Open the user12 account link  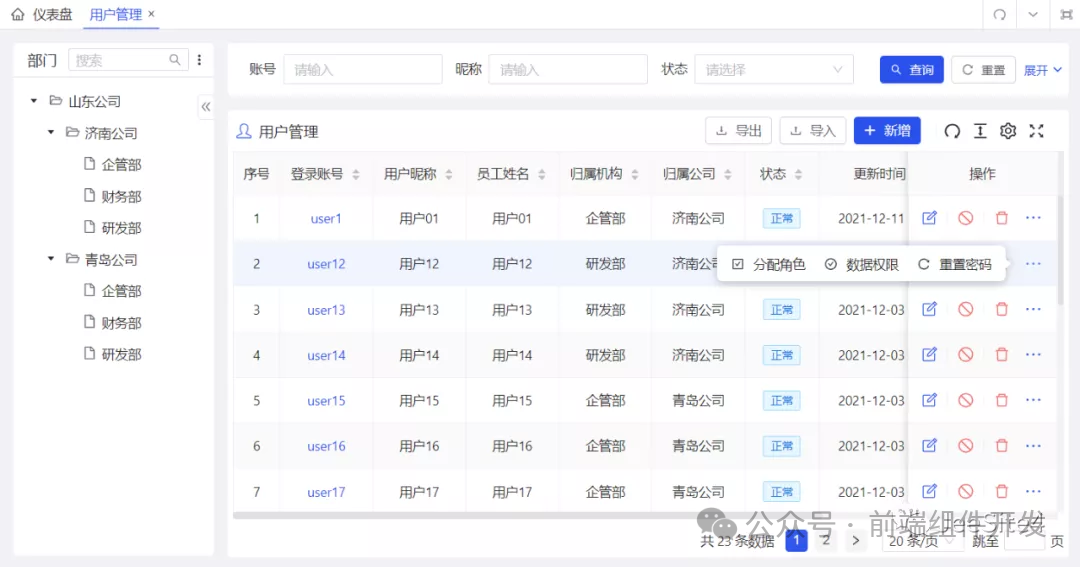point(326,264)
